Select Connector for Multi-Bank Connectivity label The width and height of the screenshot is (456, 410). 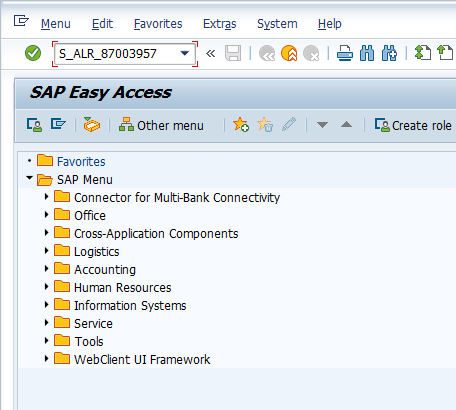[177, 198]
